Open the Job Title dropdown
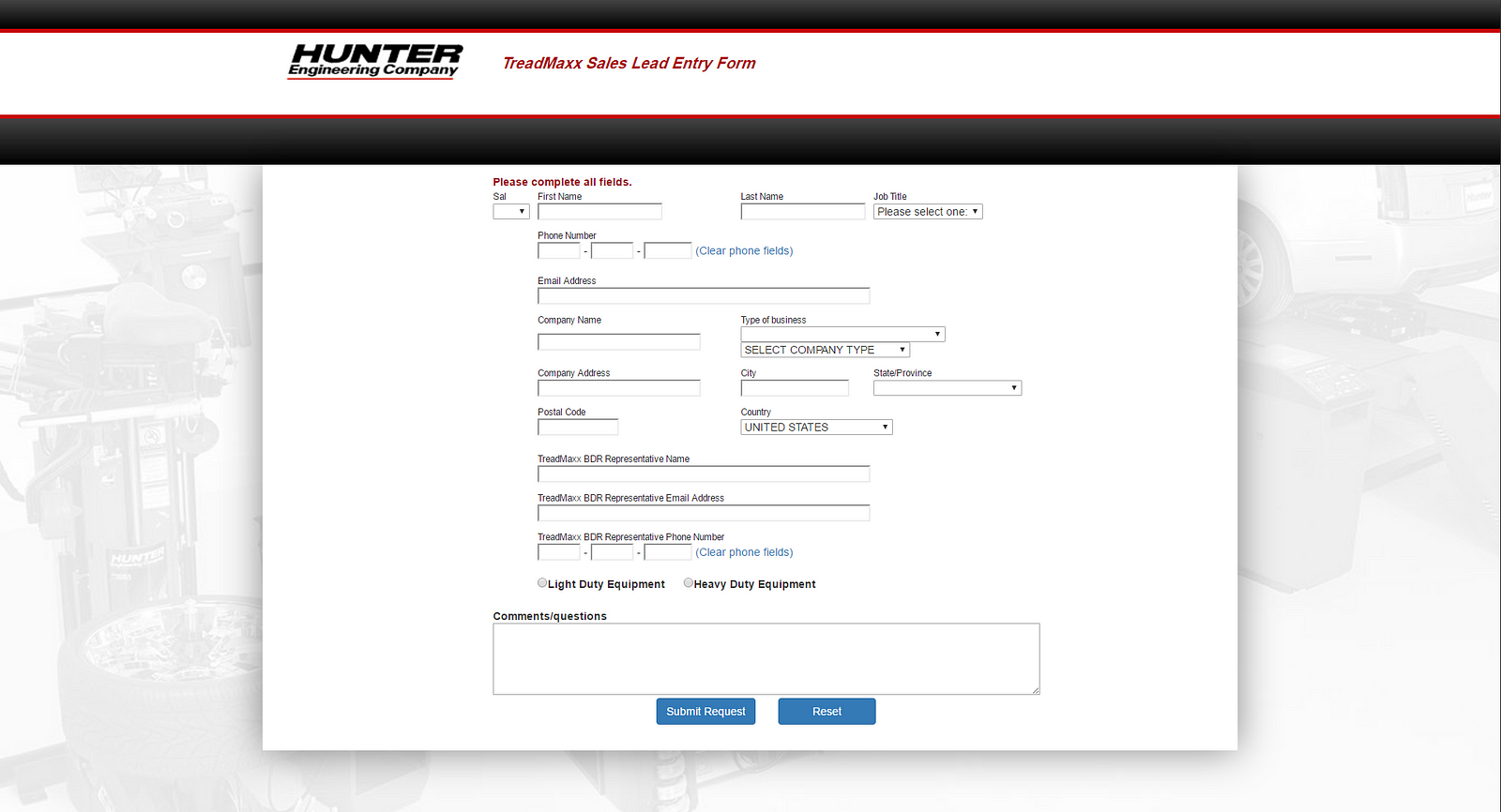Screen dimensions: 1501x812 (x=928, y=212)
